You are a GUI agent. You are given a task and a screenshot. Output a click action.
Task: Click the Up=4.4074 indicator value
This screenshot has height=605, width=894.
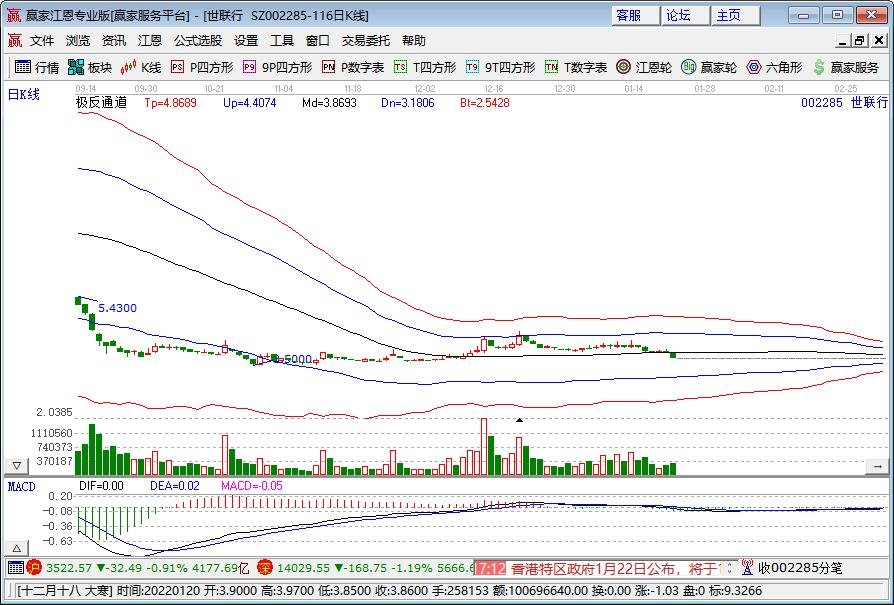point(250,103)
